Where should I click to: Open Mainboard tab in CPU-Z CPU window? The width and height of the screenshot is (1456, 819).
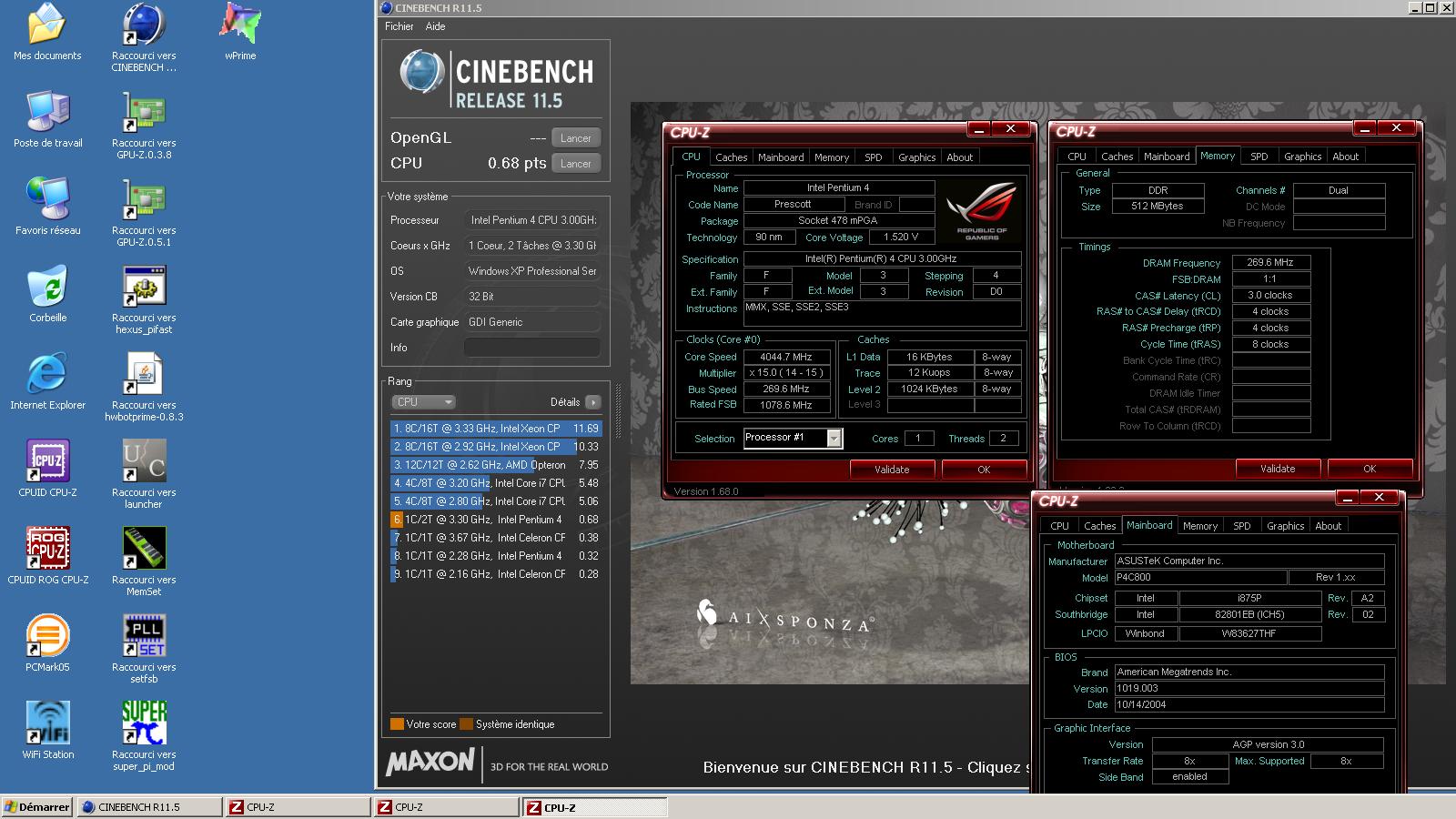(781, 157)
